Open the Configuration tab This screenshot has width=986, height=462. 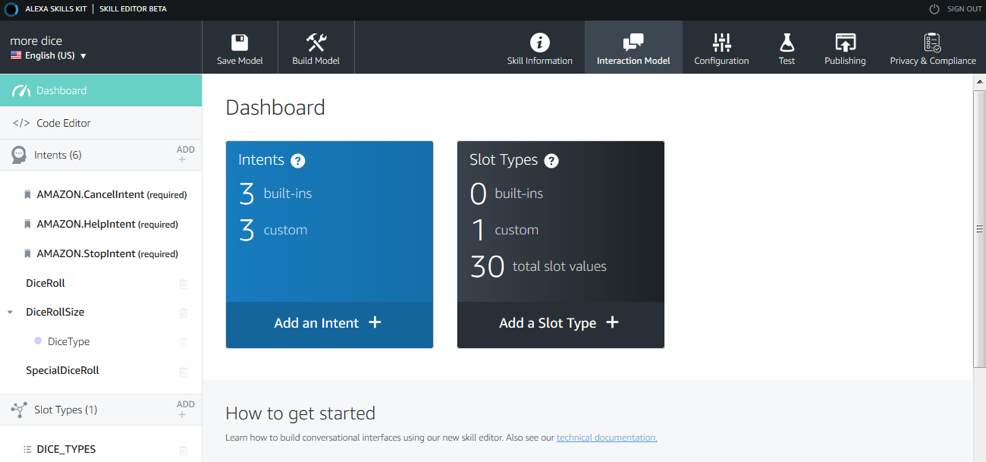721,48
